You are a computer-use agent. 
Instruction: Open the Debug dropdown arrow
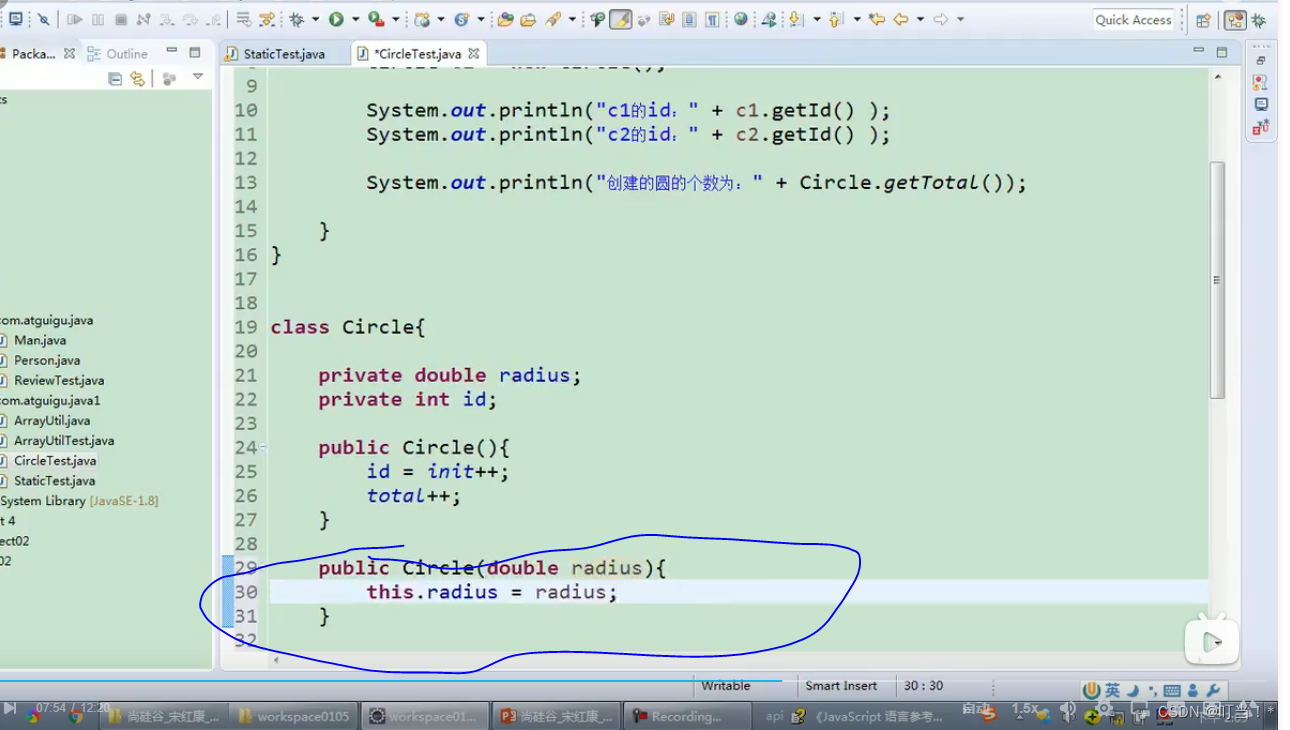tap(315, 19)
